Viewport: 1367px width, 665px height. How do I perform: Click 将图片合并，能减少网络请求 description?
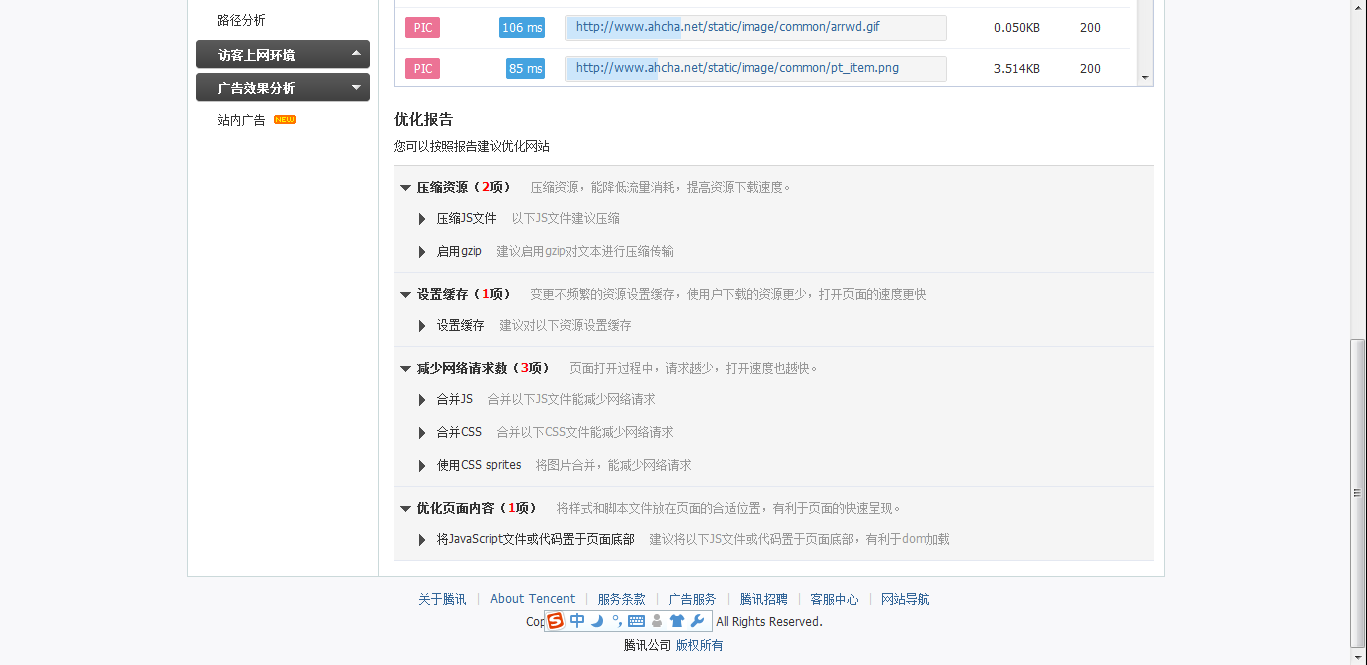click(x=613, y=465)
